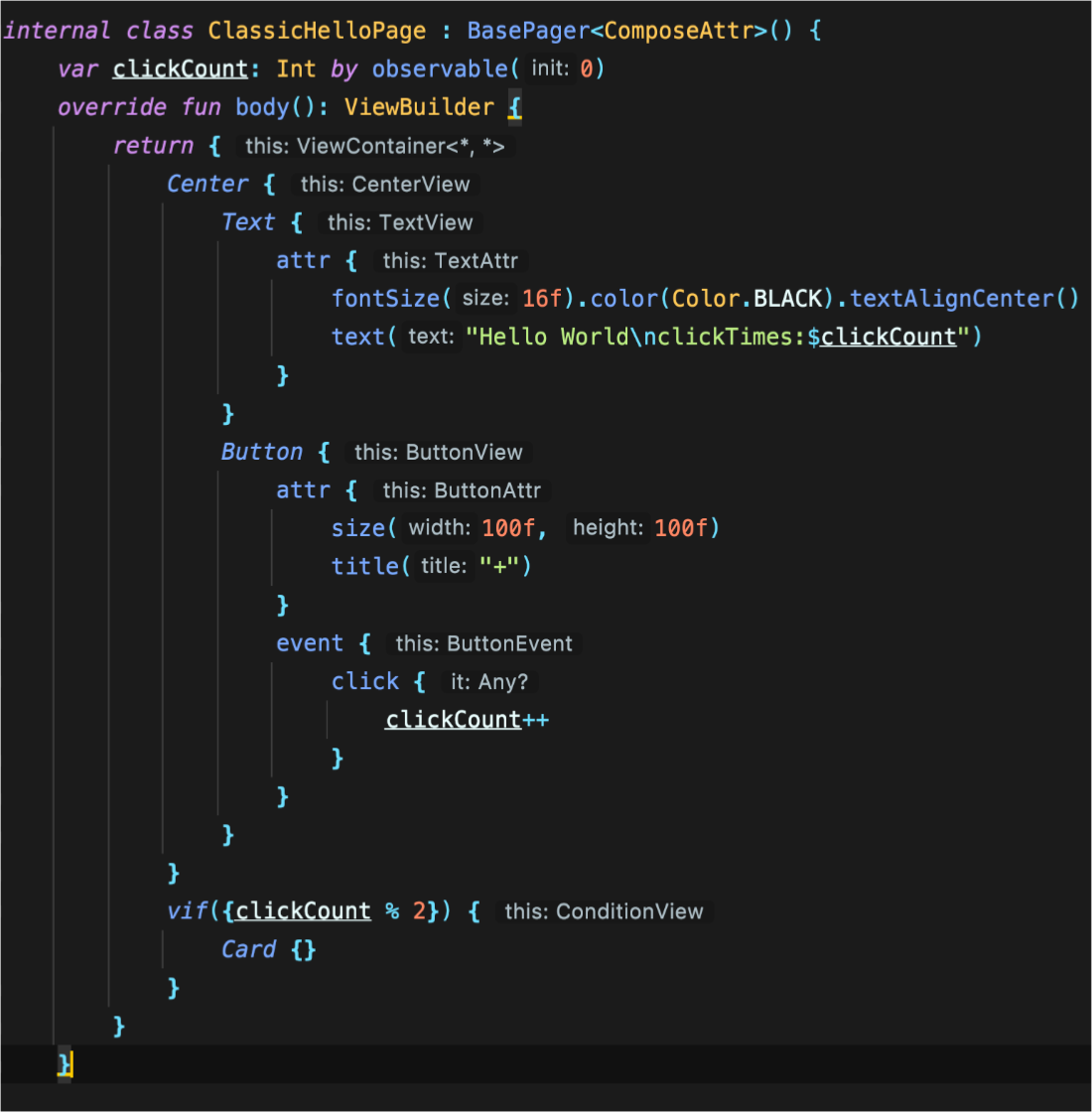Click the BasePager superclass reference
The height and width of the screenshot is (1112, 1092).
[x=528, y=31]
